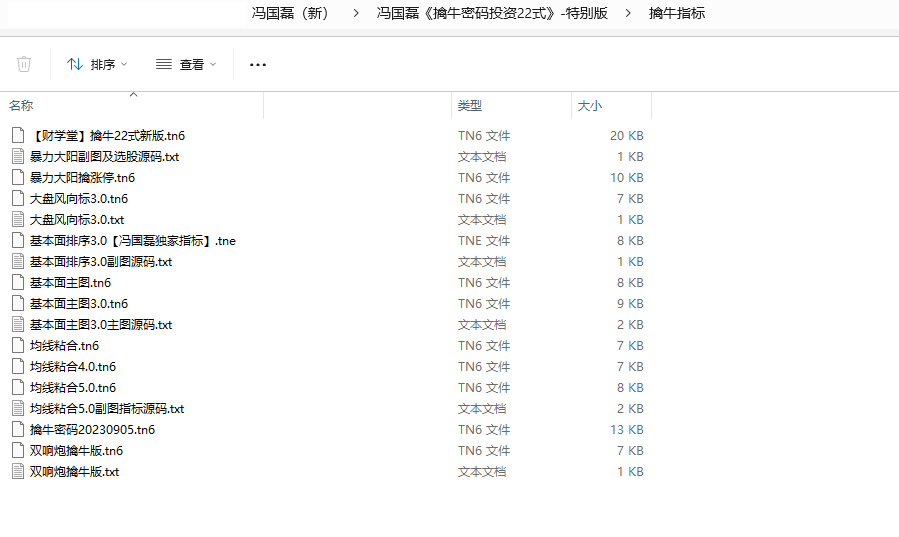Viewport: 899px width, 537px height.
Task: Click text document icon of 大盘风向标3.0.txt
Action: pyautogui.click(x=18, y=219)
